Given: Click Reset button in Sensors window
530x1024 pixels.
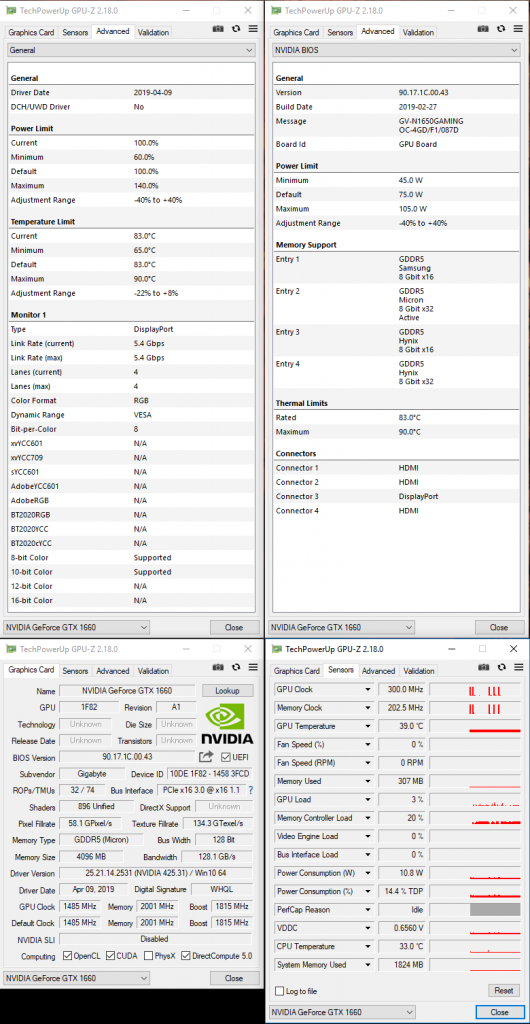Looking at the screenshot, I should [x=503, y=991].
